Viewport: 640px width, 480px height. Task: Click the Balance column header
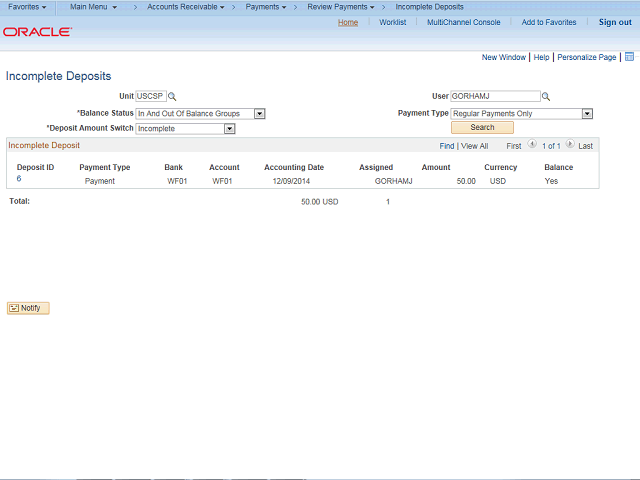[558, 167]
